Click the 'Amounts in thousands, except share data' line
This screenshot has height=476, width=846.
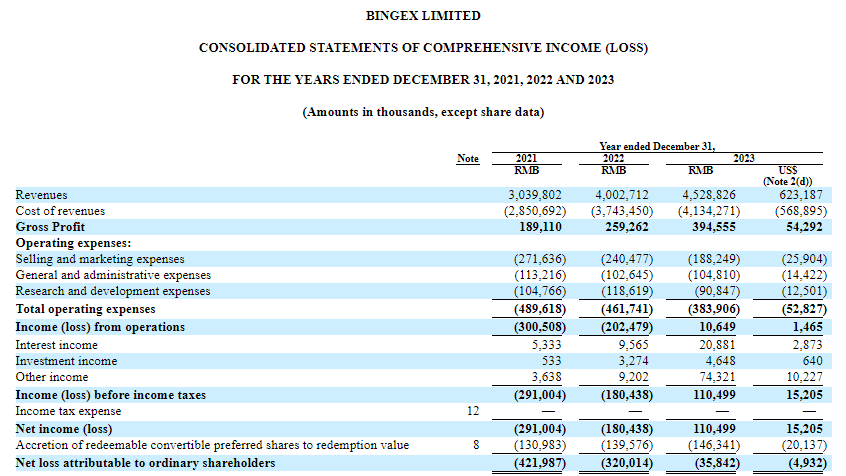pyautogui.click(x=423, y=112)
